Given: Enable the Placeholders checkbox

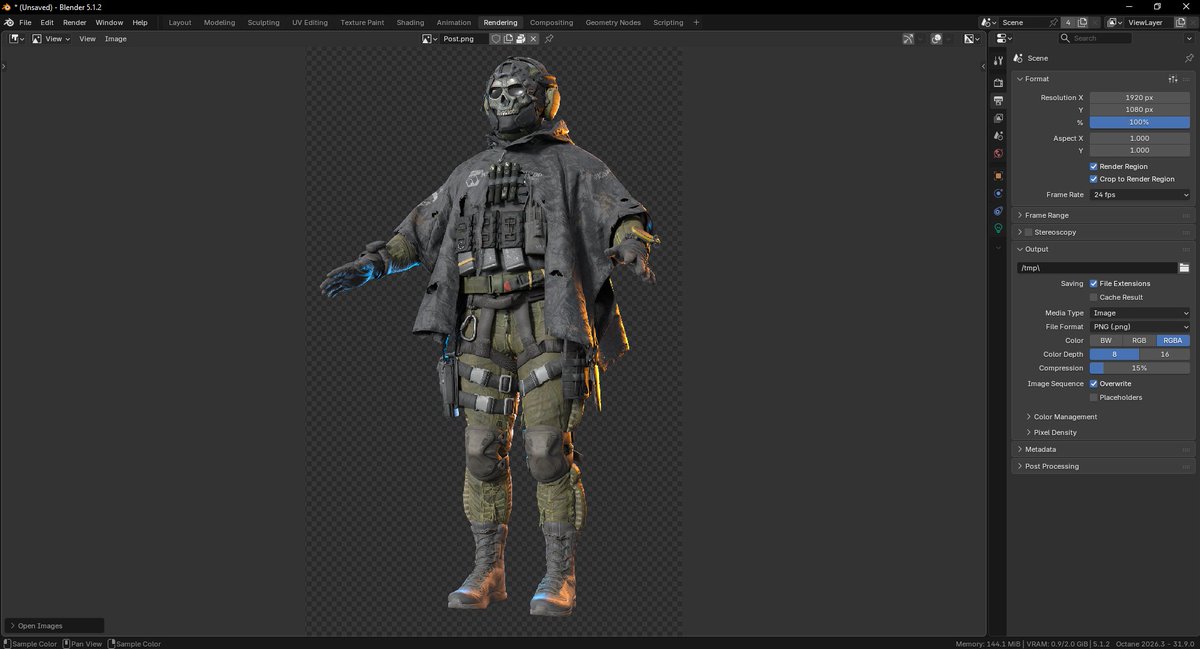Looking at the screenshot, I should (1094, 397).
